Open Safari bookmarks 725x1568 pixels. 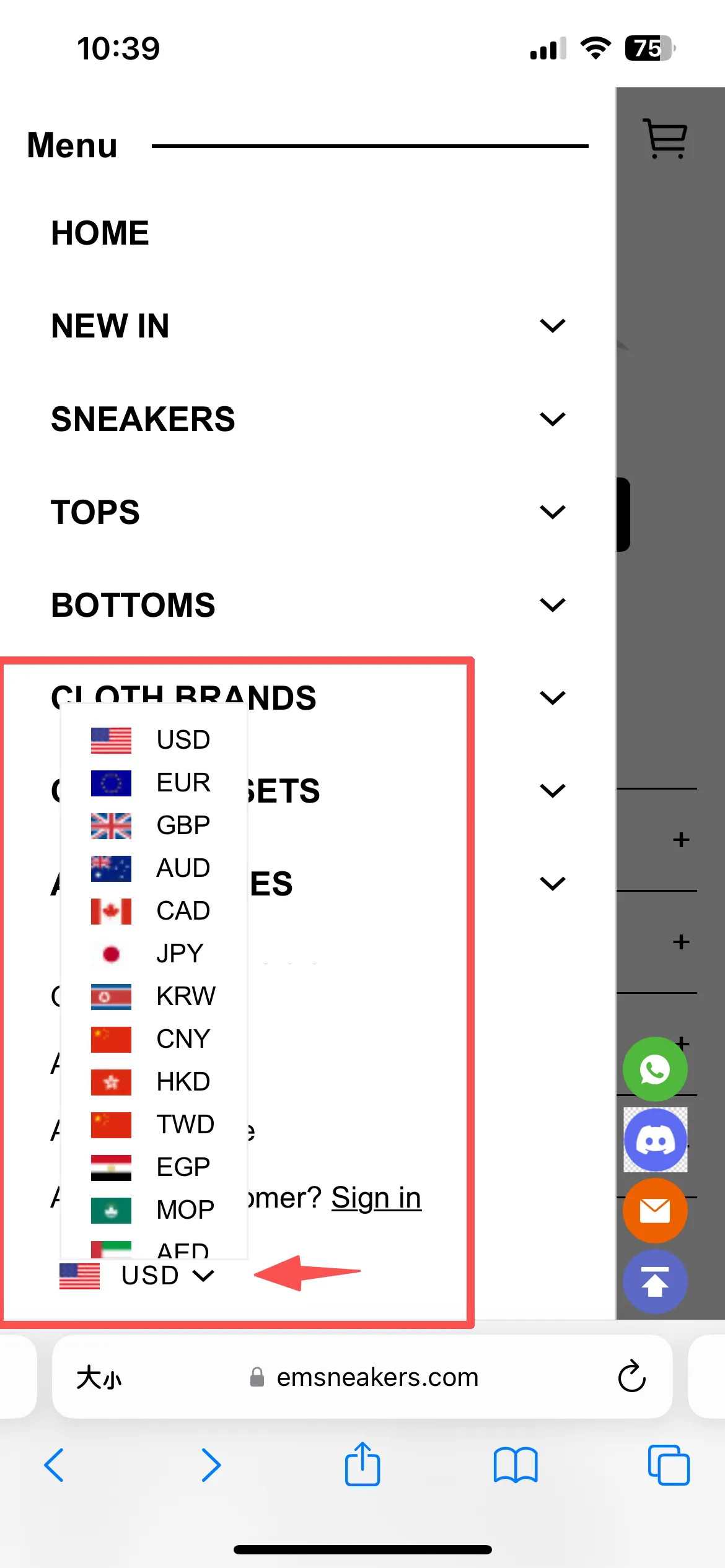pyautogui.click(x=515, y=1465)
